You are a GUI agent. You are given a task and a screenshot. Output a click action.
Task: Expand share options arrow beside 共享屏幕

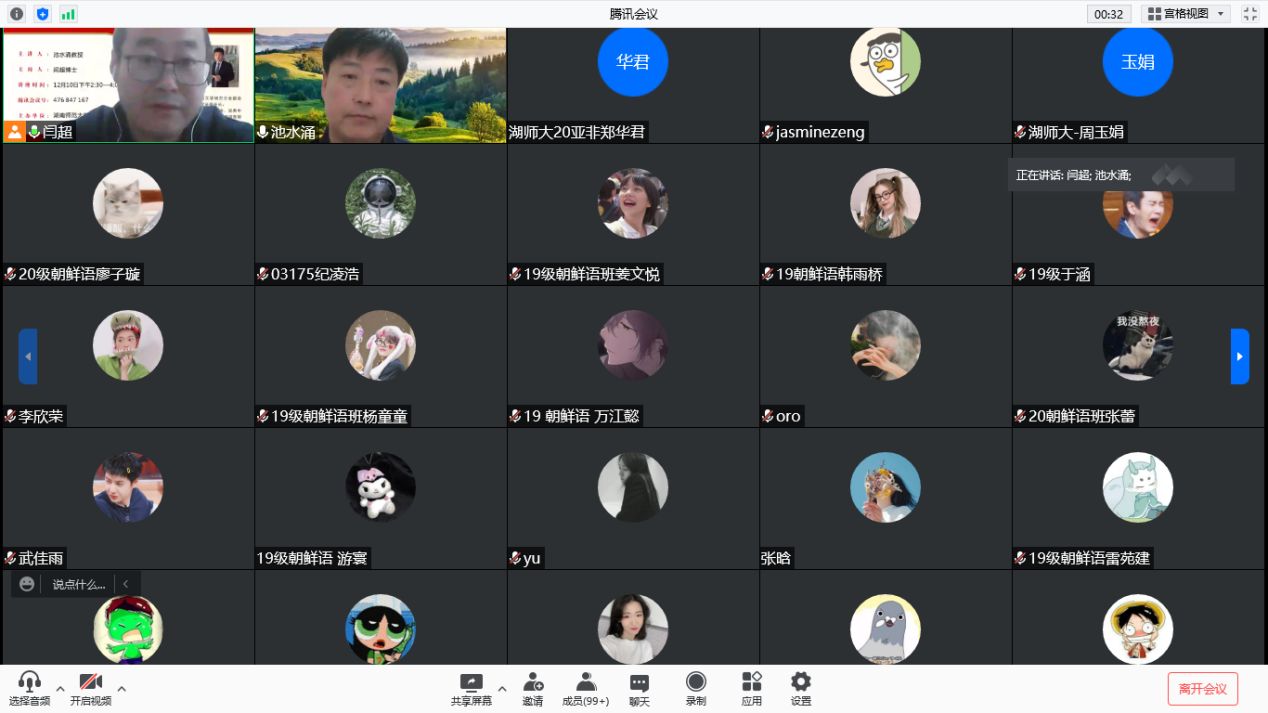pyautogui.click(x=502, y=688)
